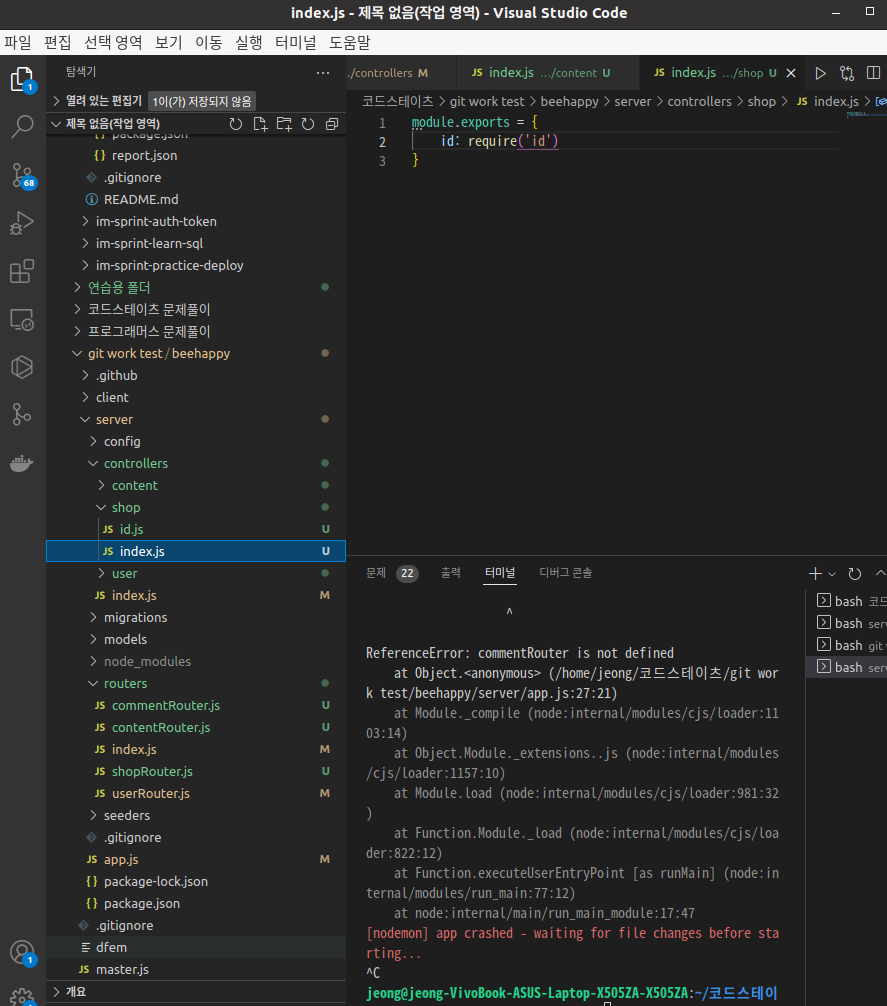
Task: Open the Accounts menu icon
Action: point(22,953)
